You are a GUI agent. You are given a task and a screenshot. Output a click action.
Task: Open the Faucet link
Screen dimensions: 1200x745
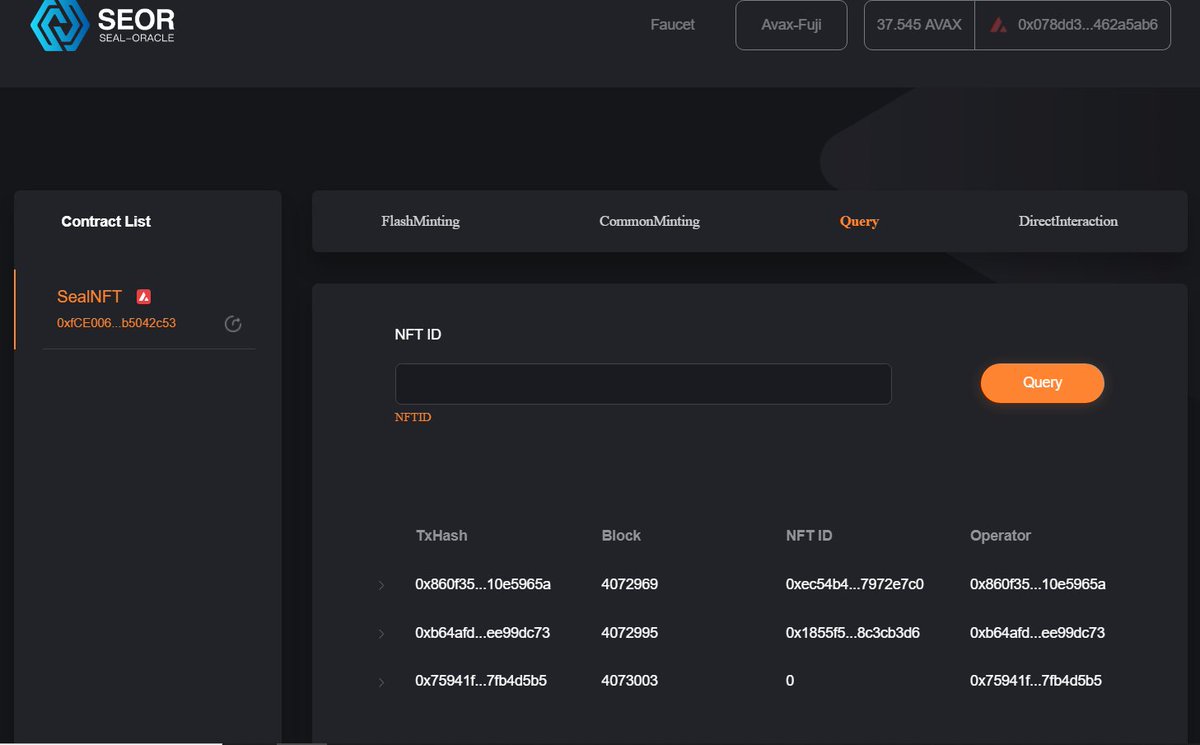[x=672, y=25]
